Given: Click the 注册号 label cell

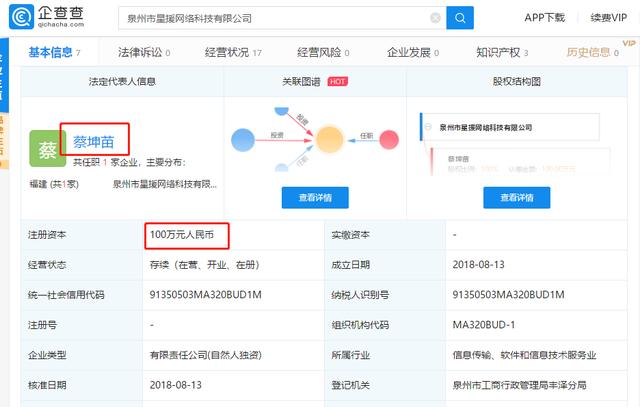Looking at the screenshot, I should pos(82,325).
